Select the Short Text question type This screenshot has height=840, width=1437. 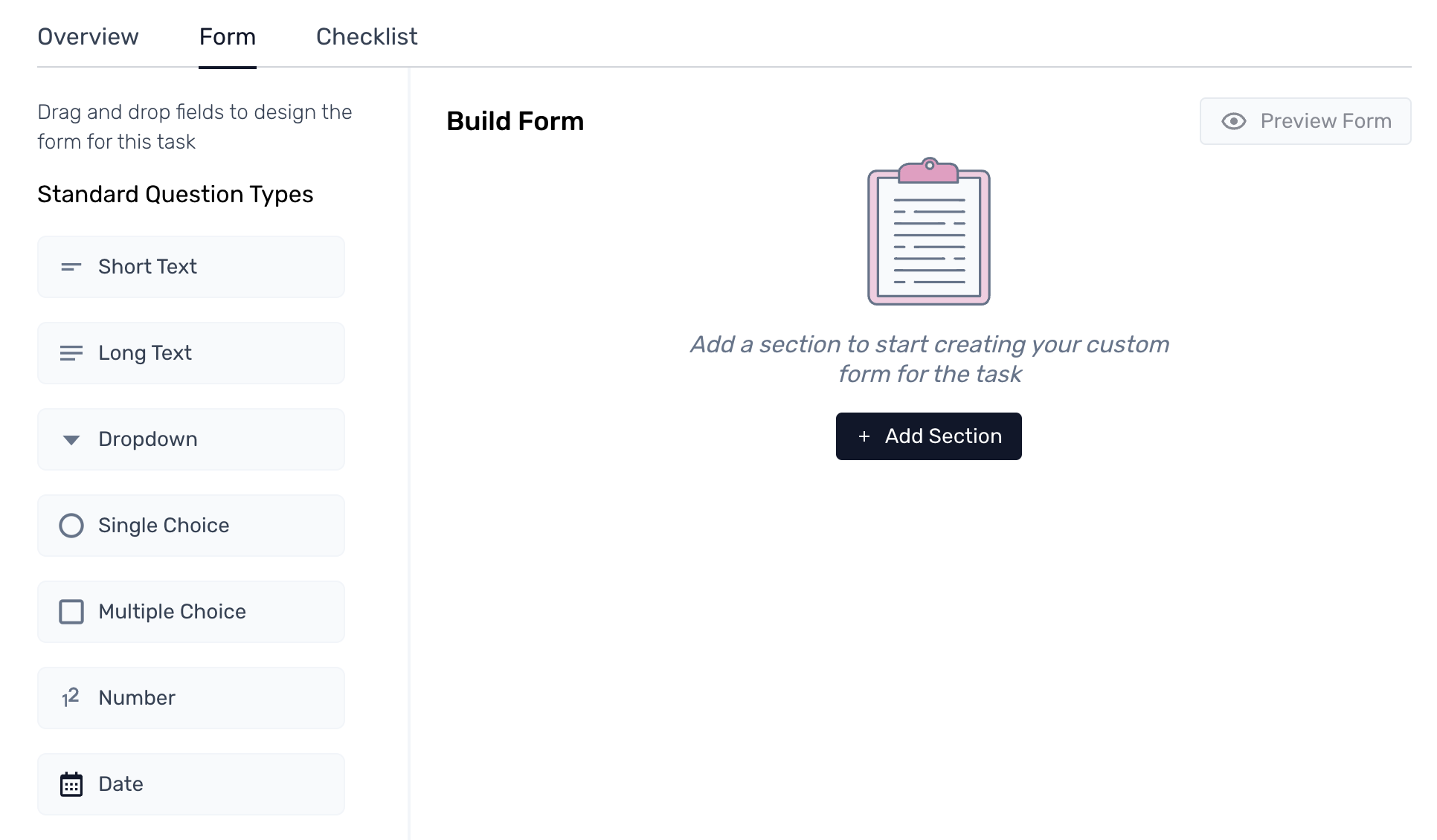point(191,267)
